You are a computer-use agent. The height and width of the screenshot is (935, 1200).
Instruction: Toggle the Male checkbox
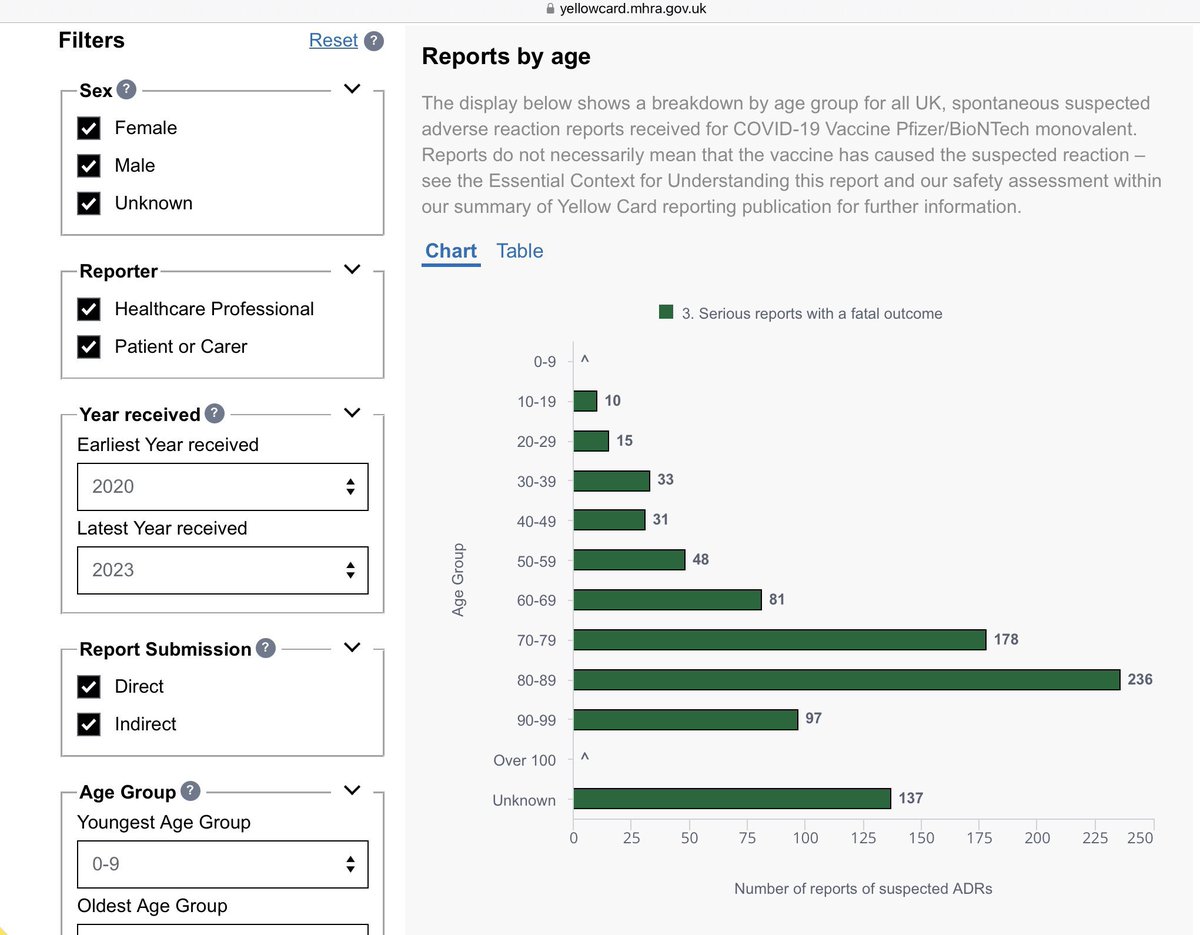tap(89, 166)
